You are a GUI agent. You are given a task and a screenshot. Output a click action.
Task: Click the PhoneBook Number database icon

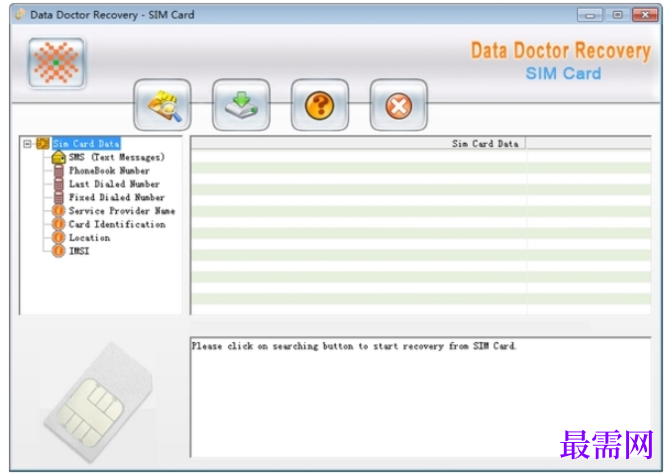tap(59, 171)
